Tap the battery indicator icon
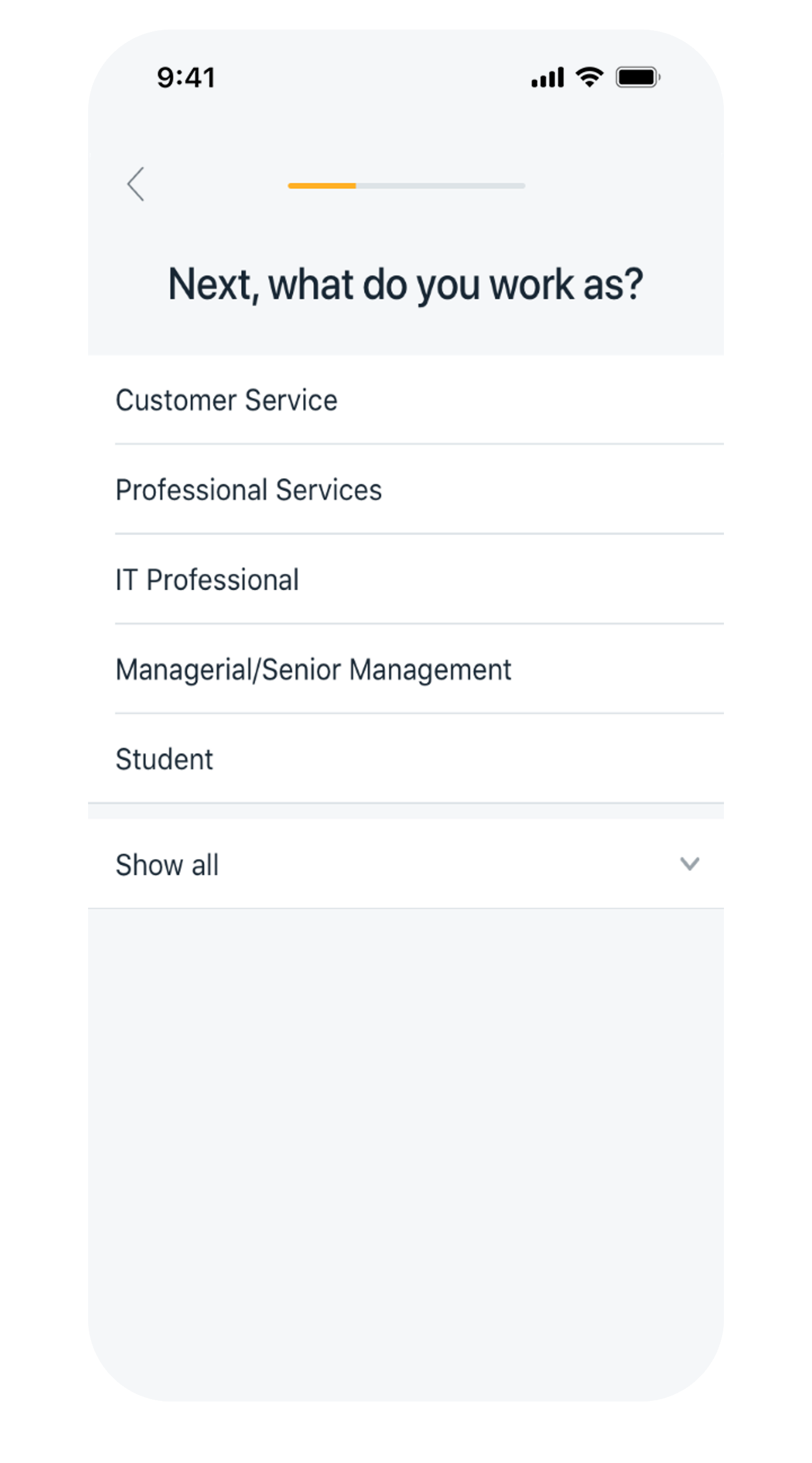812x1463 pixels. click(x=638, y=77)
